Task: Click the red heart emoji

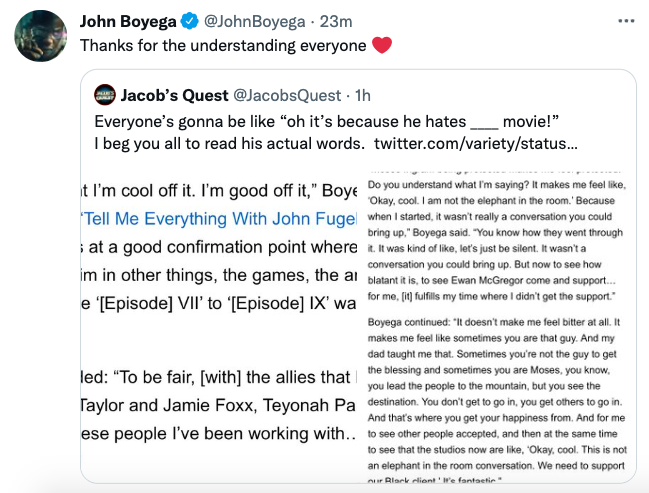Action: [381, 45]
